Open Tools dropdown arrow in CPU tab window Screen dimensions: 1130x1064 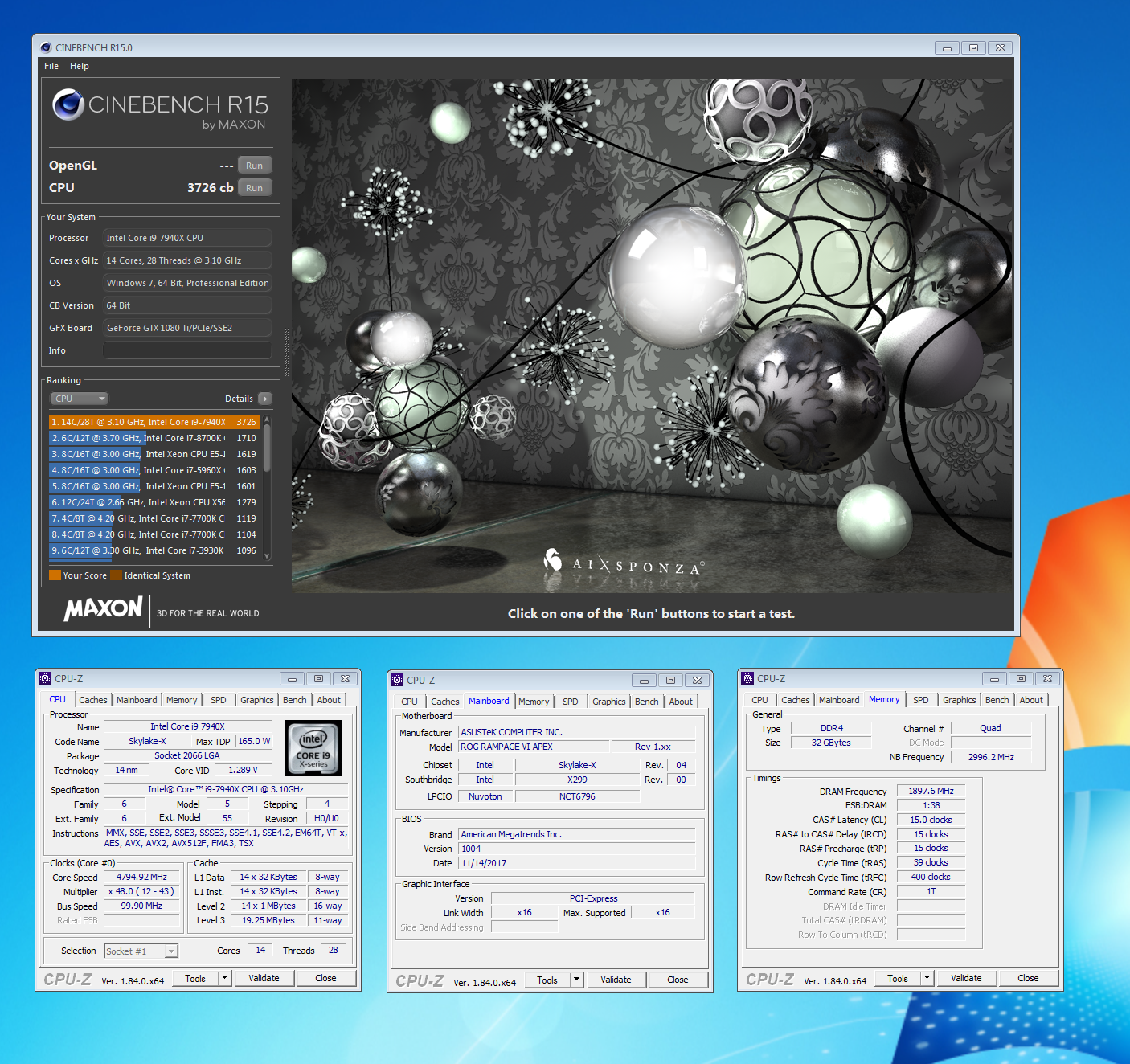[225, 978]
